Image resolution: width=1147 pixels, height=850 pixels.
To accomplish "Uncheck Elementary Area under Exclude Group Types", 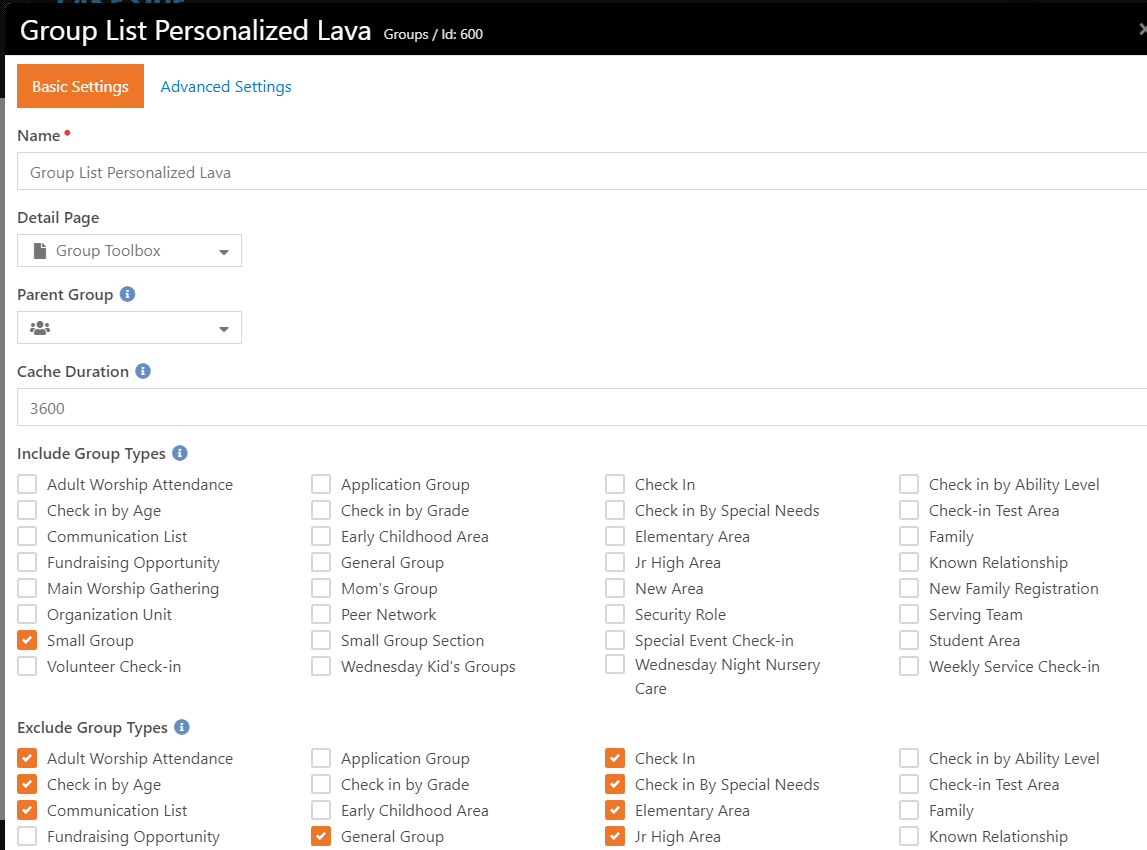I will pyautogui.click(x=615, y=810).
